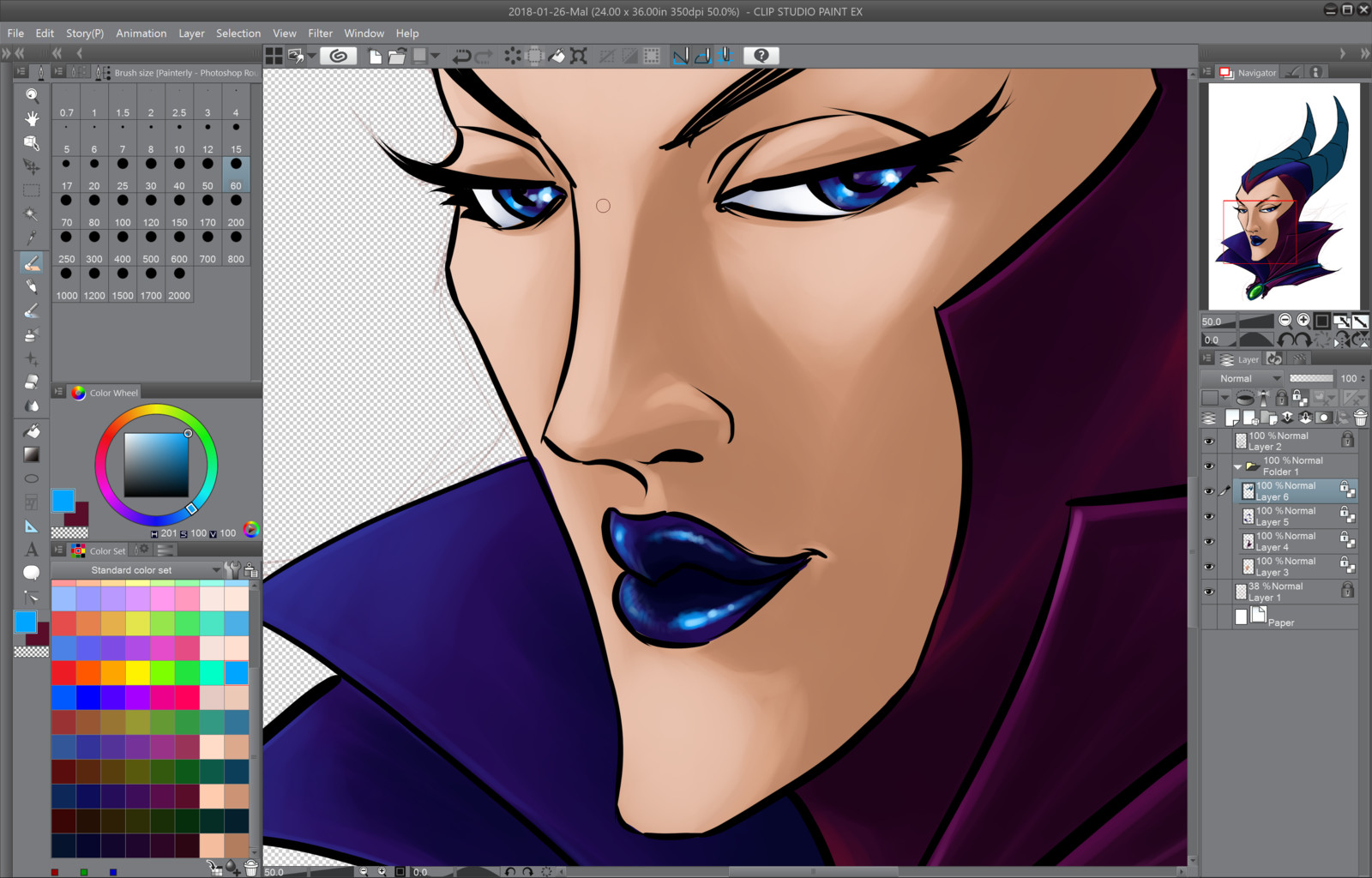Flip the canvas horizontally in the Navigator
This screenshot has width=1372, height=878.
click(x=1342, y=340)
